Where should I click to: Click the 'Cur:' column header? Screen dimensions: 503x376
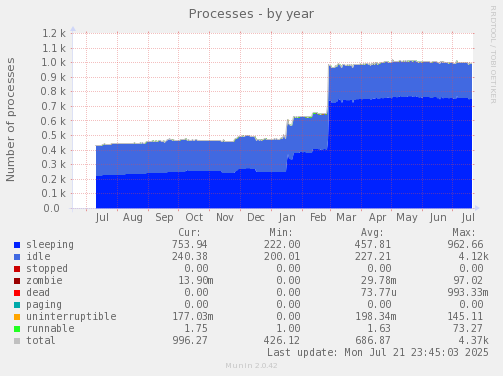pos(189,233)
